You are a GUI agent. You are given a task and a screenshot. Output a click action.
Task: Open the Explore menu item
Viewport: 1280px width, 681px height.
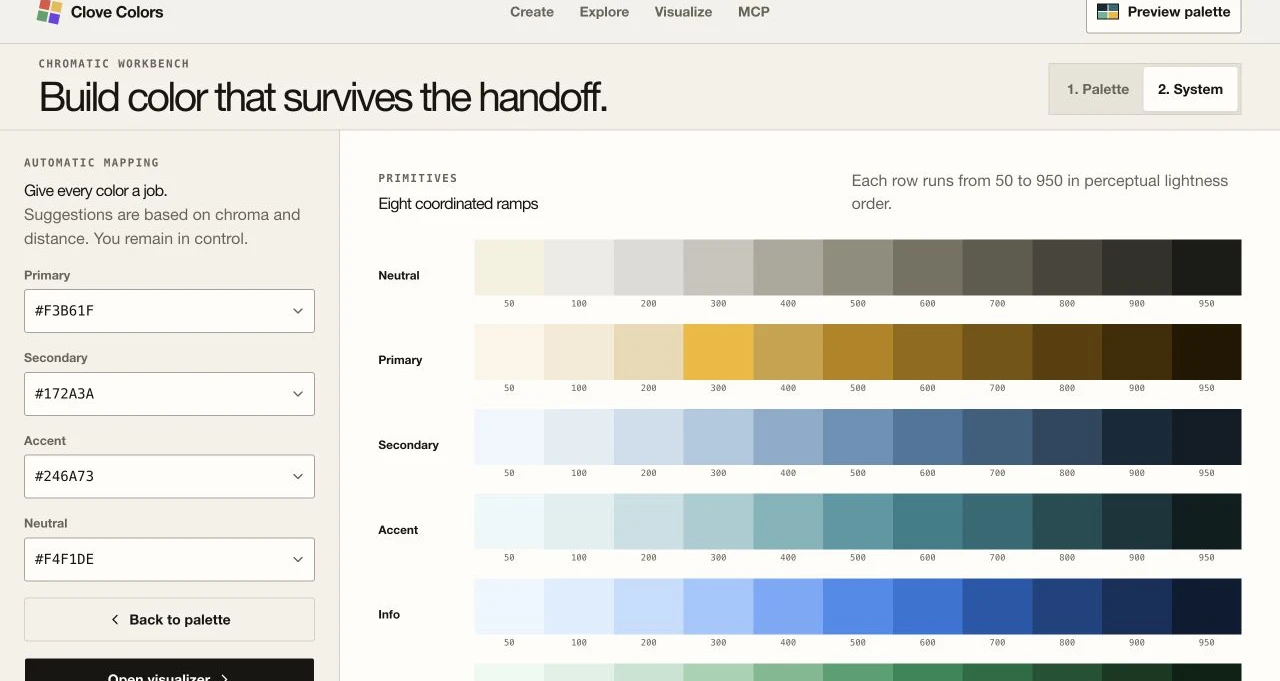point(604,12)
